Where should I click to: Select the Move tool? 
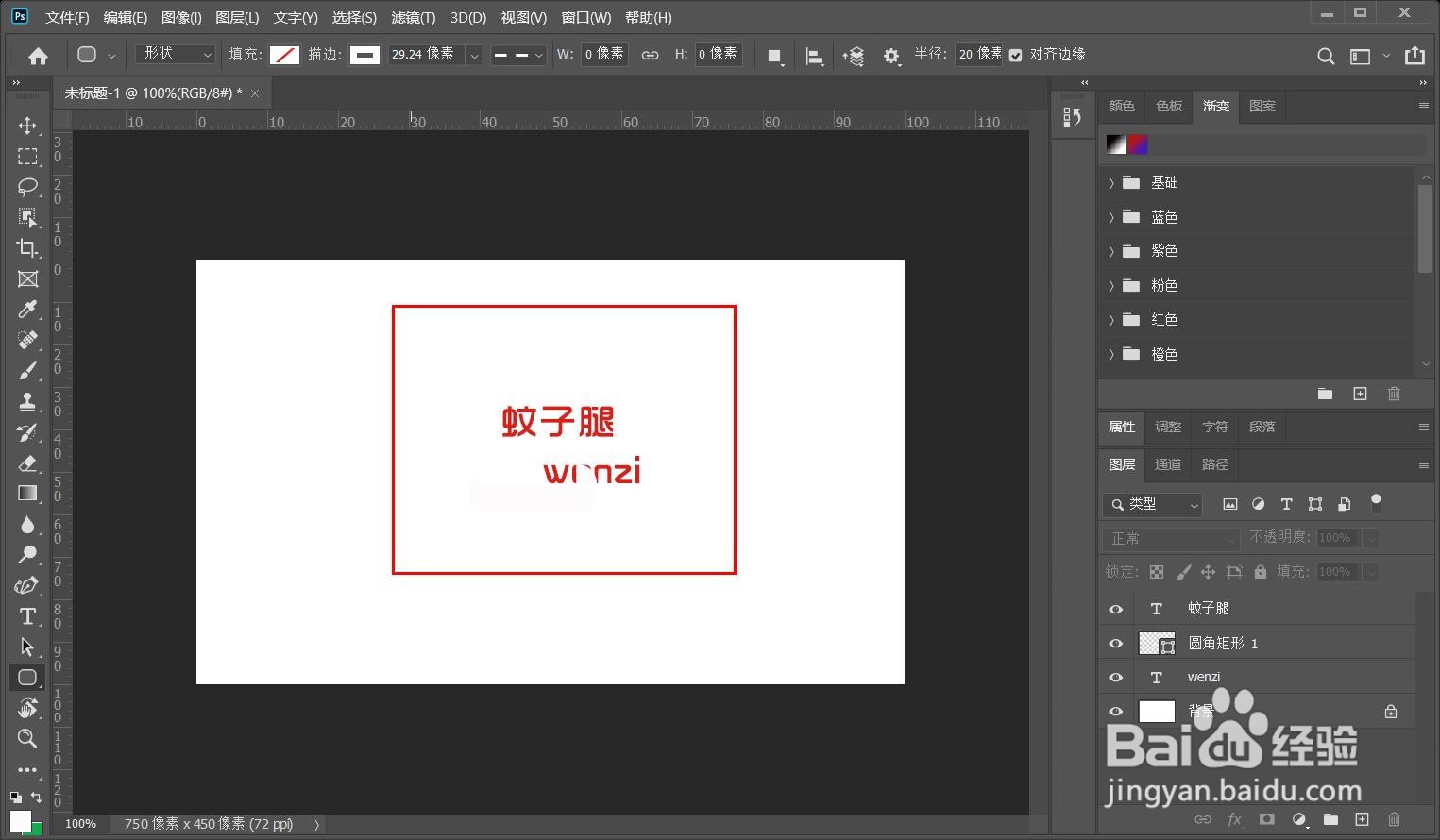[27, 126]
